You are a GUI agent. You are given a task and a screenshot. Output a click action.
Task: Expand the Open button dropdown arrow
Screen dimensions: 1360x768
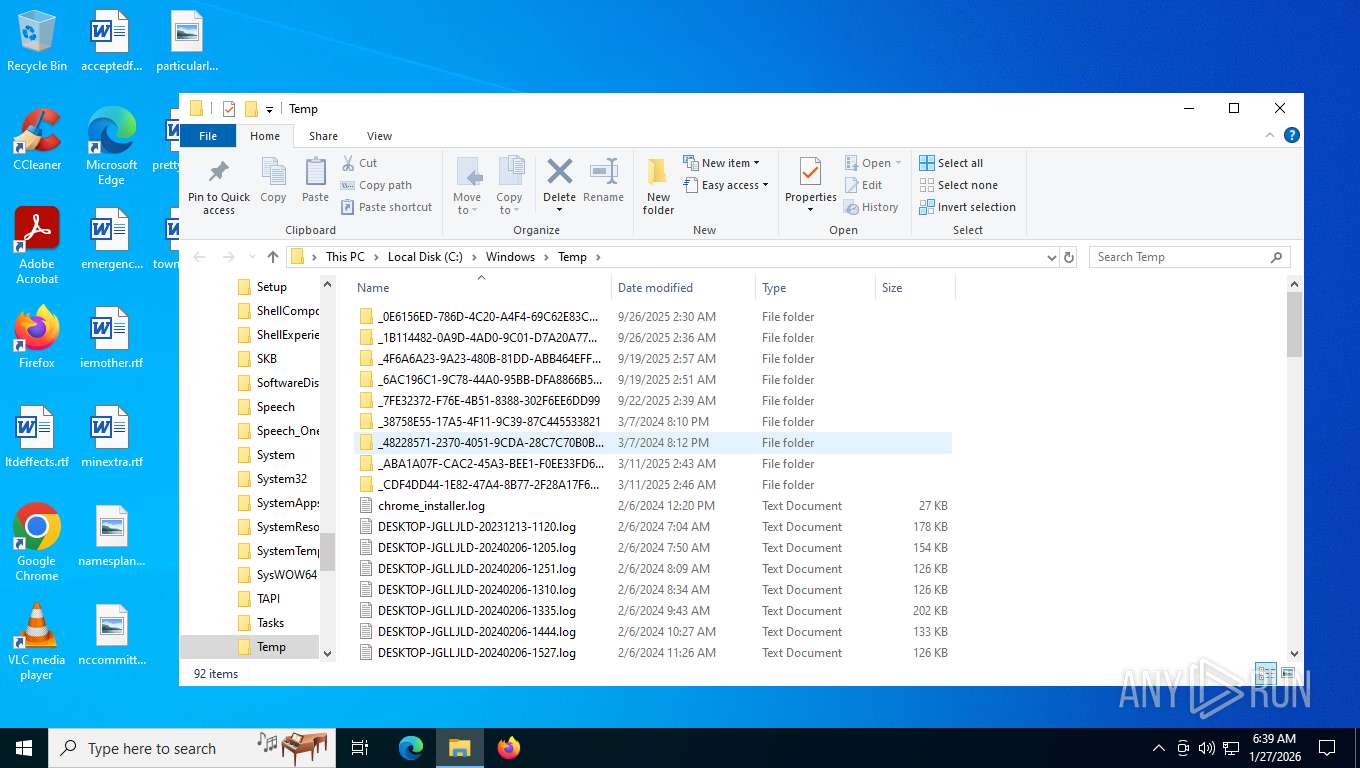coord(898,163)
